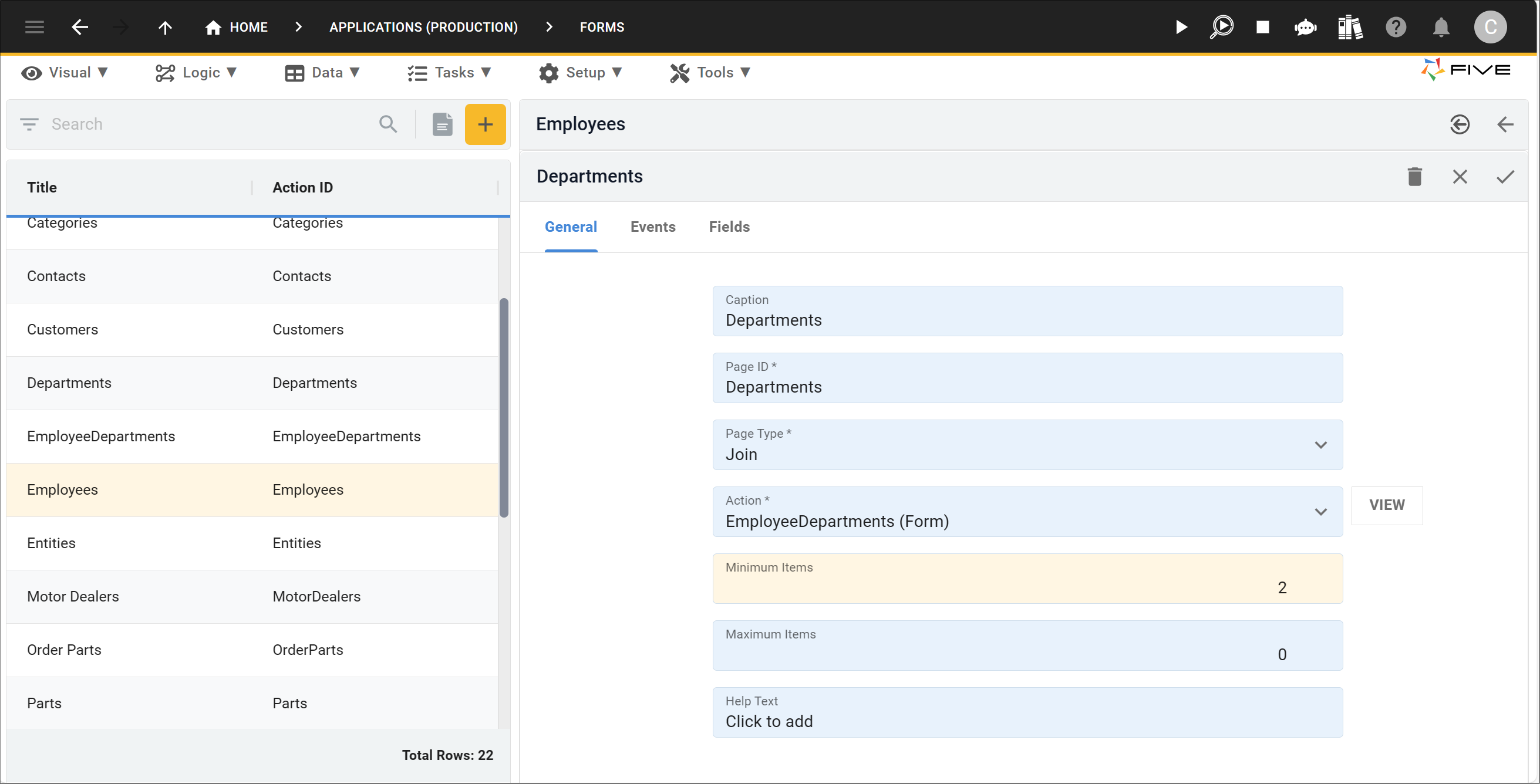The height and width of the screenshot is (784, 1540).
Task: Open the Setup menu
Action: (581, 72)
